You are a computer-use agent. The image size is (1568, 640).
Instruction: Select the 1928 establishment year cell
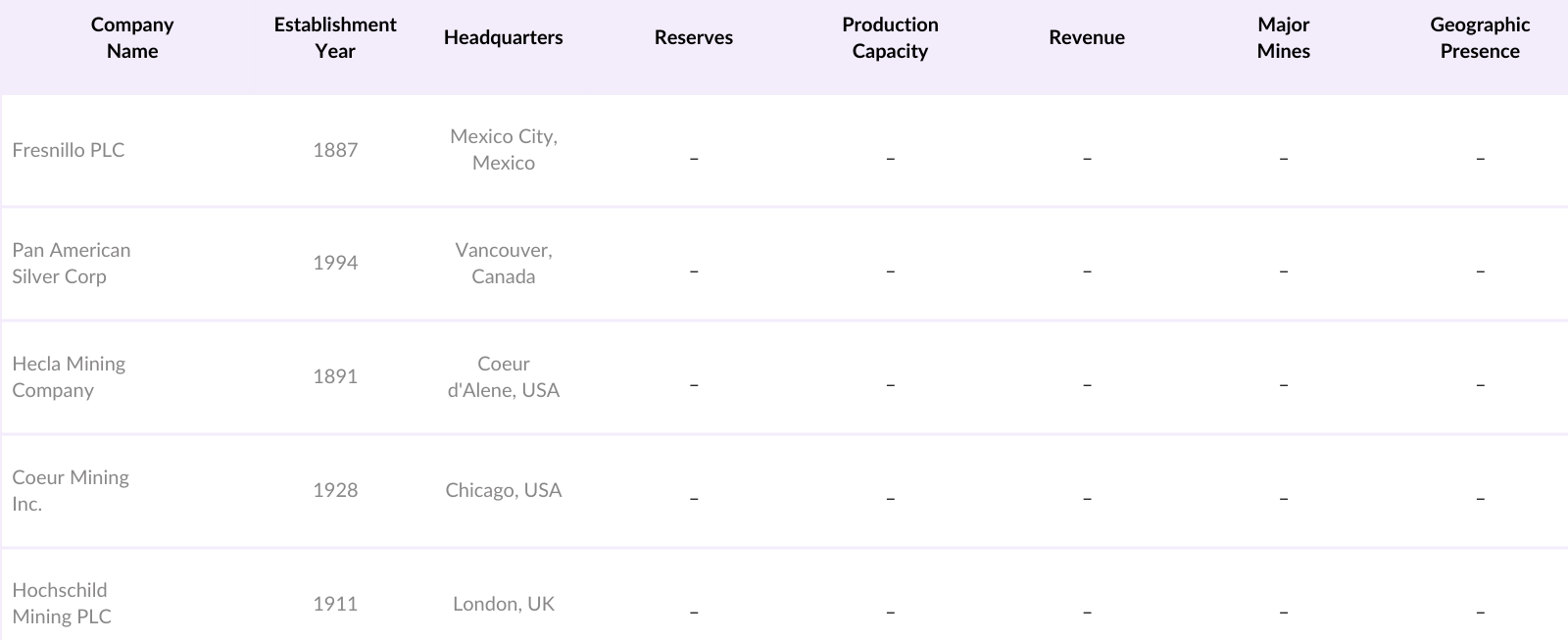[x=335, y=490]
